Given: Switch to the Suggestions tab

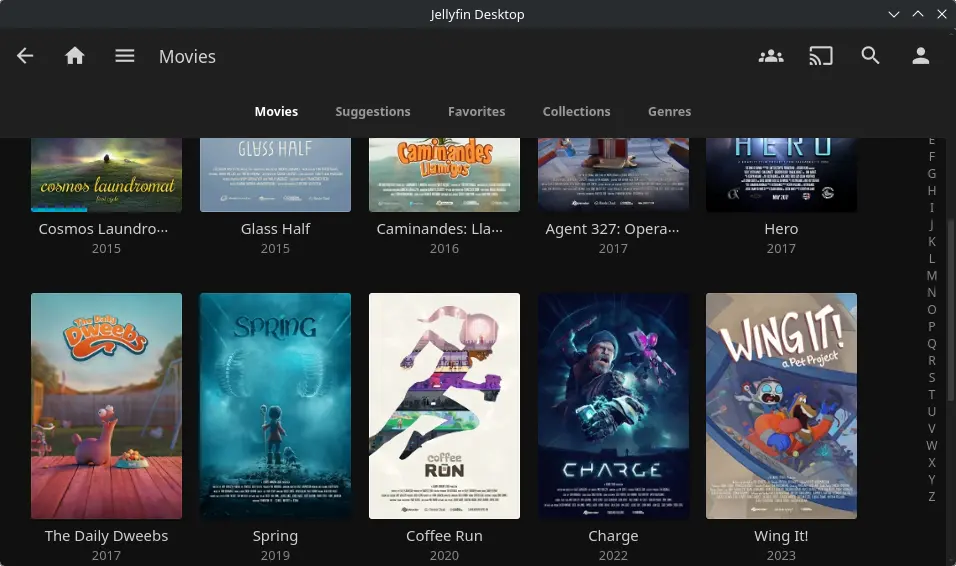Looking at the screenshot, I should [x=373, y=112].
